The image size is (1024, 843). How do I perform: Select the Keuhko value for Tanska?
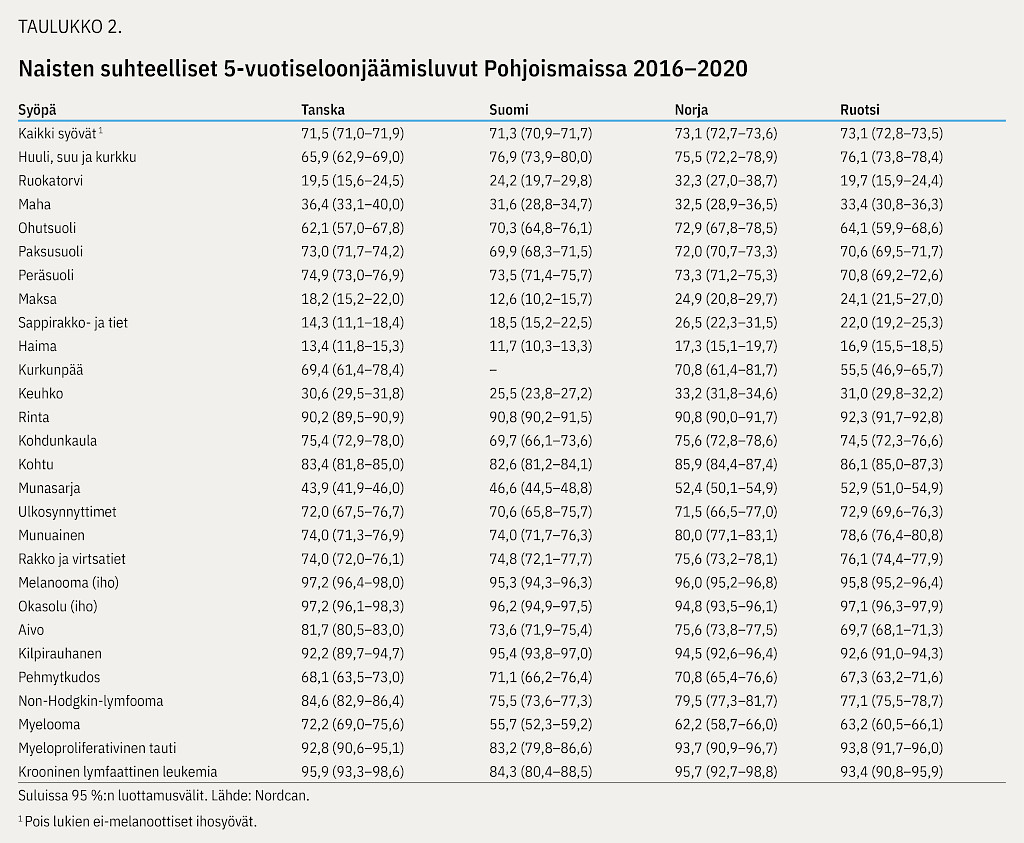352,394
